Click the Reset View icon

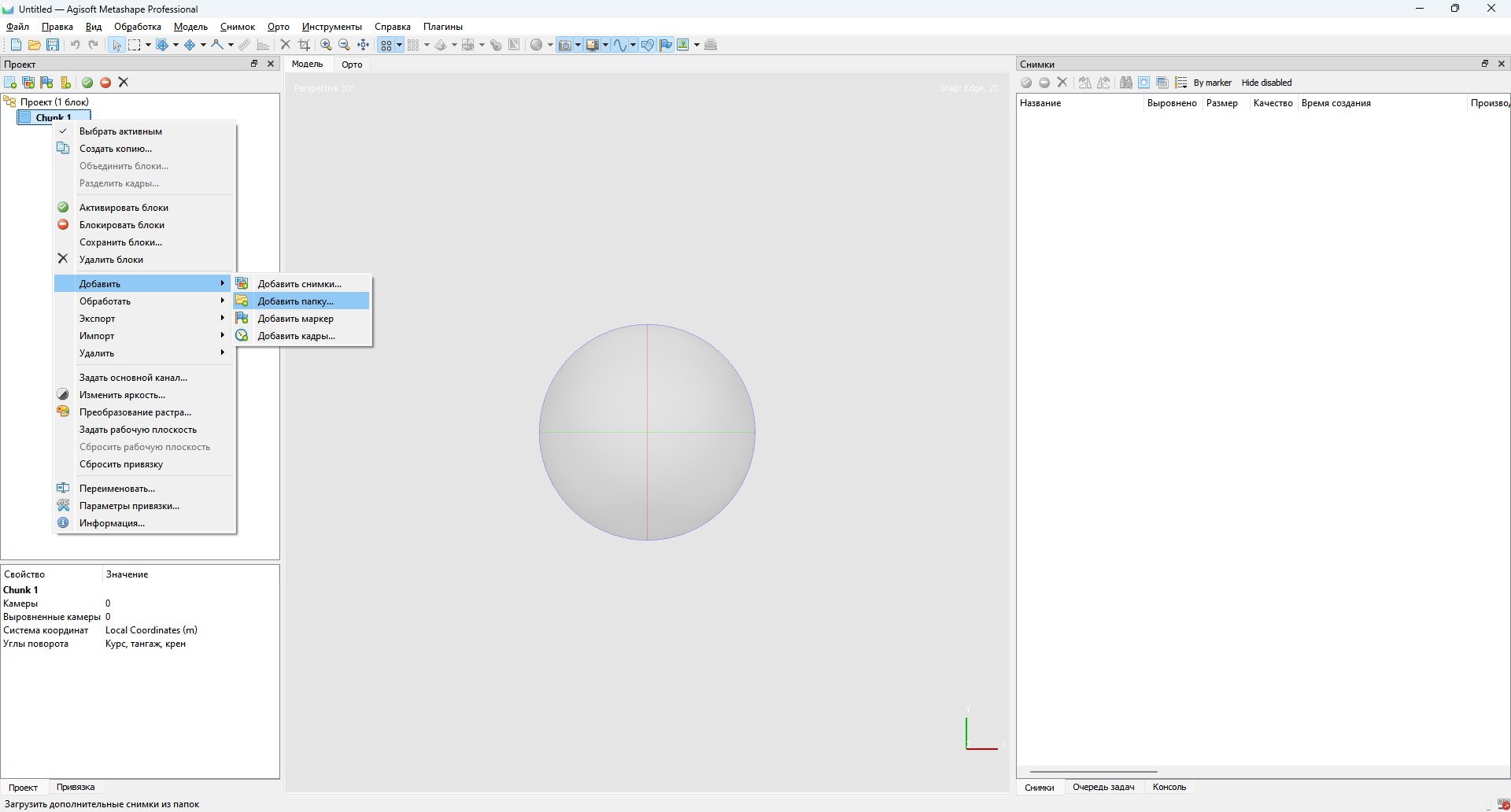(364, 45)
